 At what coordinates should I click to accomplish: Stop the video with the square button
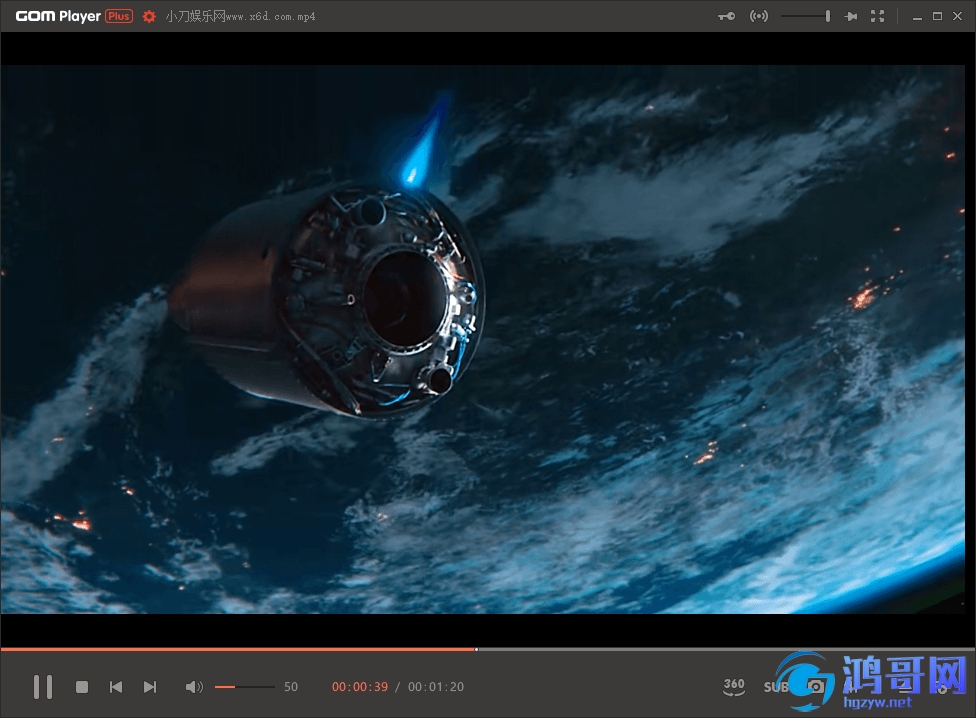click(x=82, y=687)
